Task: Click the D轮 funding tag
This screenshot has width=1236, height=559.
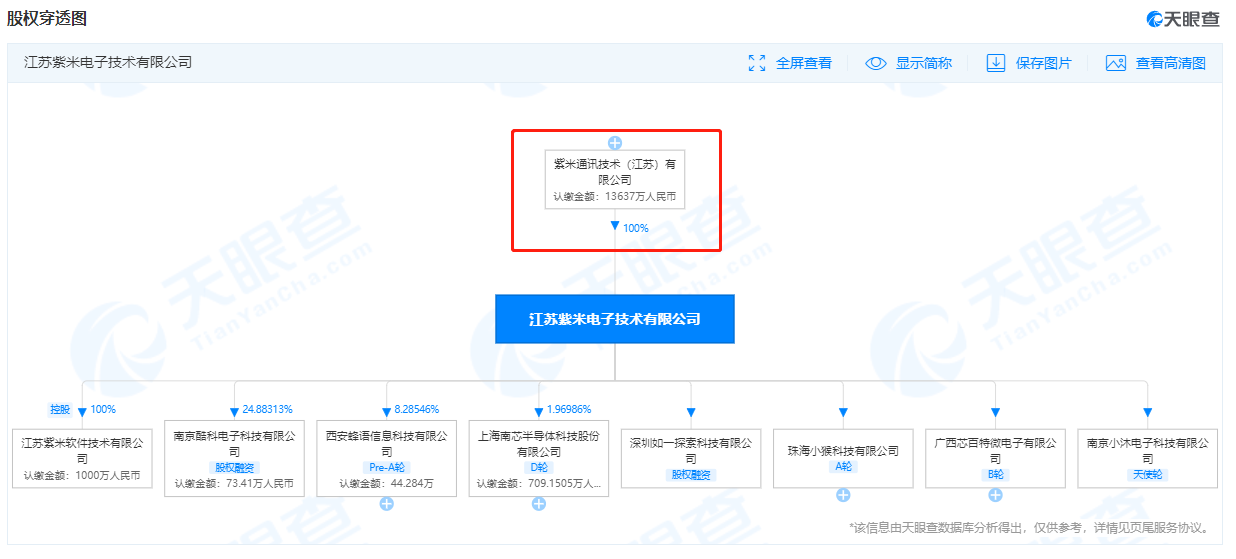Action: click(539, 467)
